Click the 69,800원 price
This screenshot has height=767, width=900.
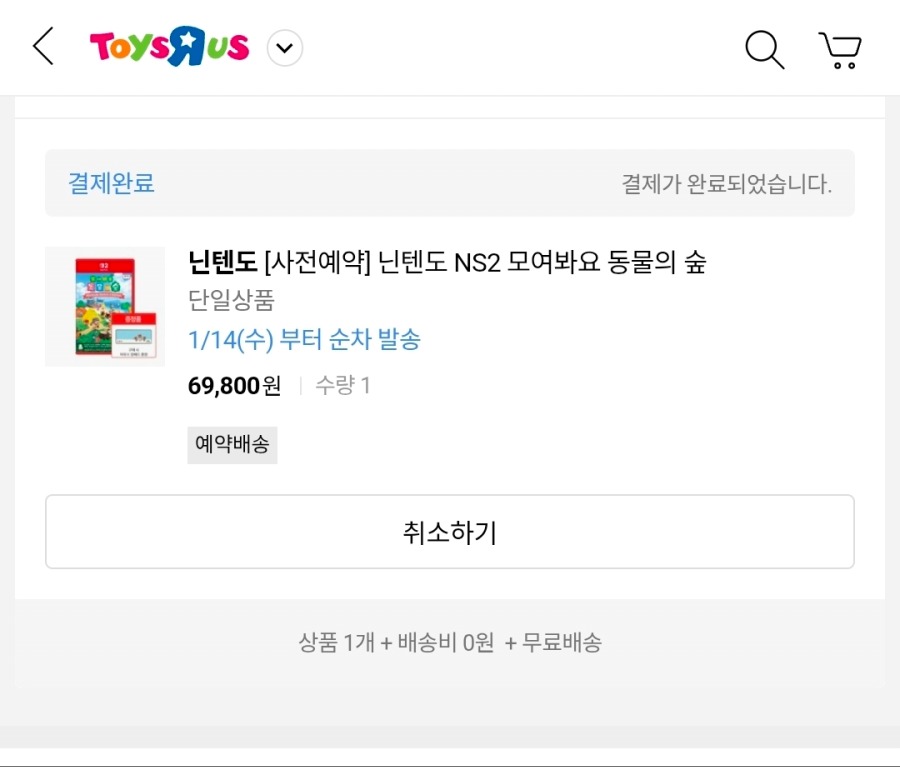pyautogui.click(x=234, y=385)
